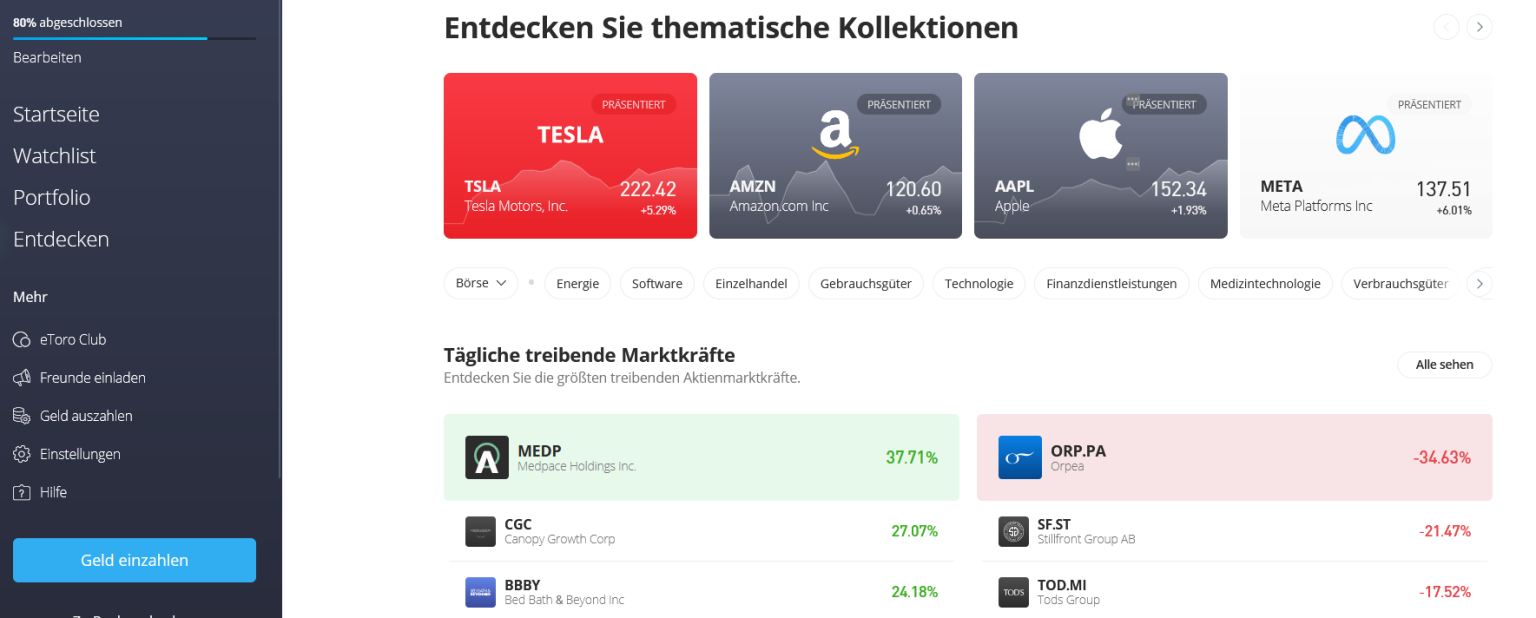Click the profile completion progress bar

coord(134,38)
